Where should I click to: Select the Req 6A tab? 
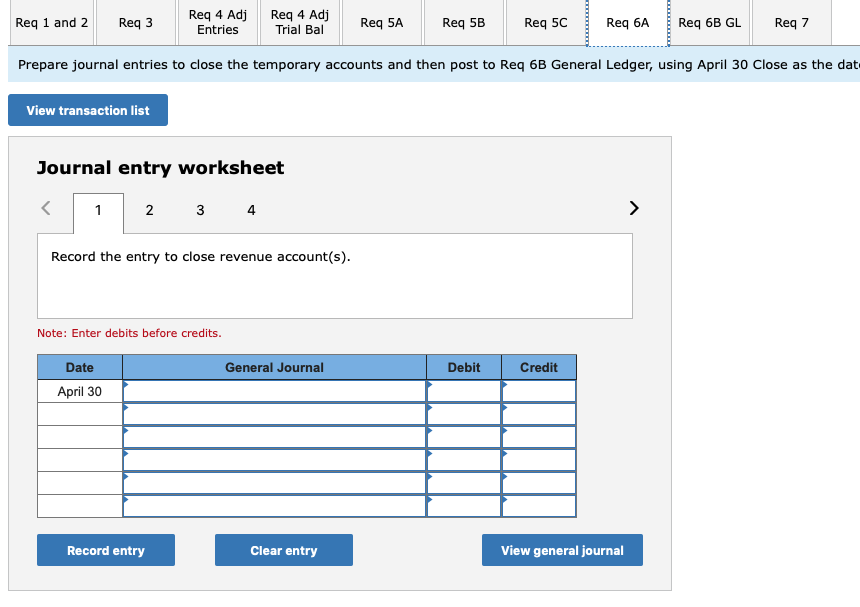pyautogui.click(x=627, y=23)
